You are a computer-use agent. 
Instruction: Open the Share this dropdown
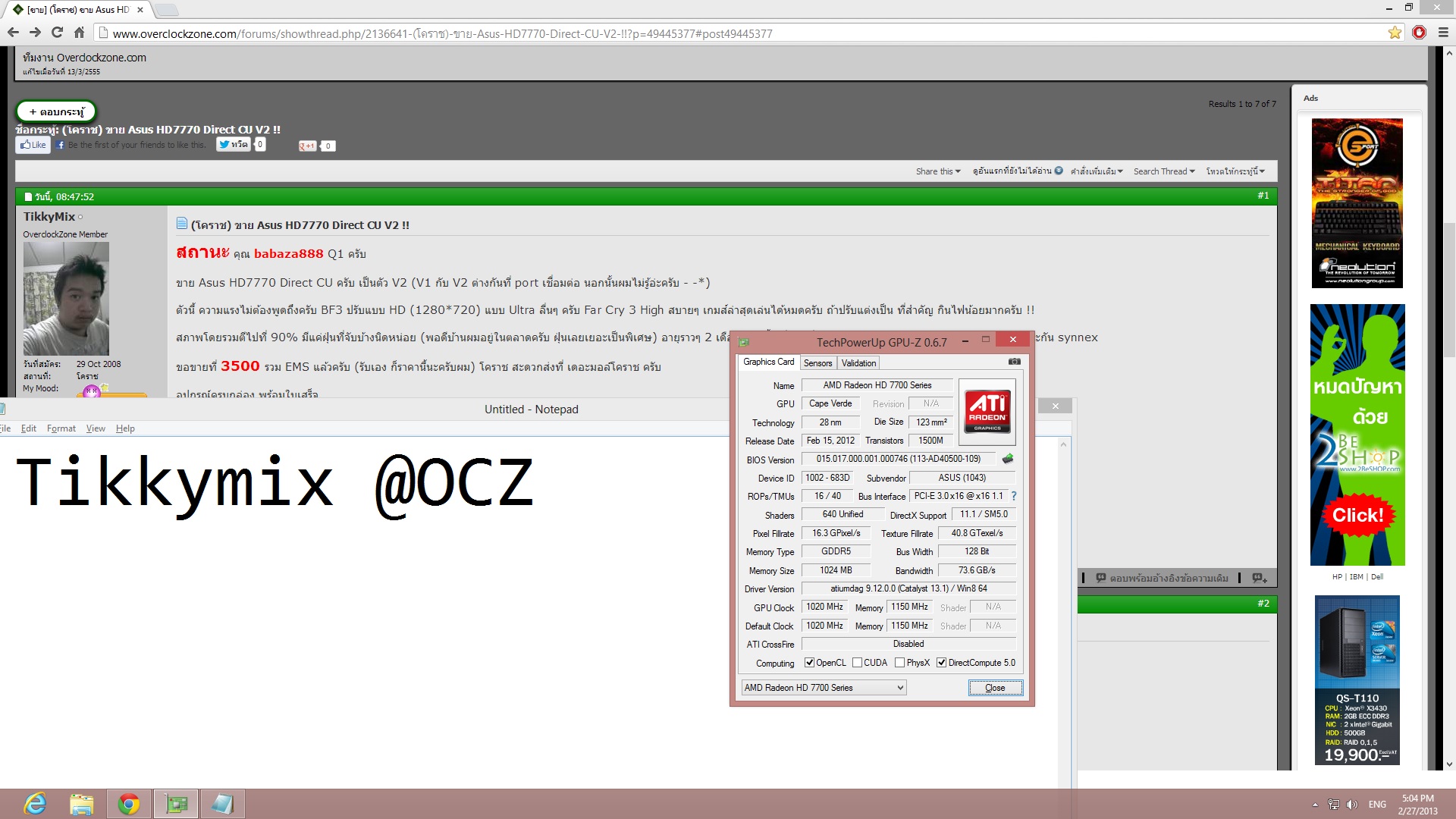[x=937, y=171]
